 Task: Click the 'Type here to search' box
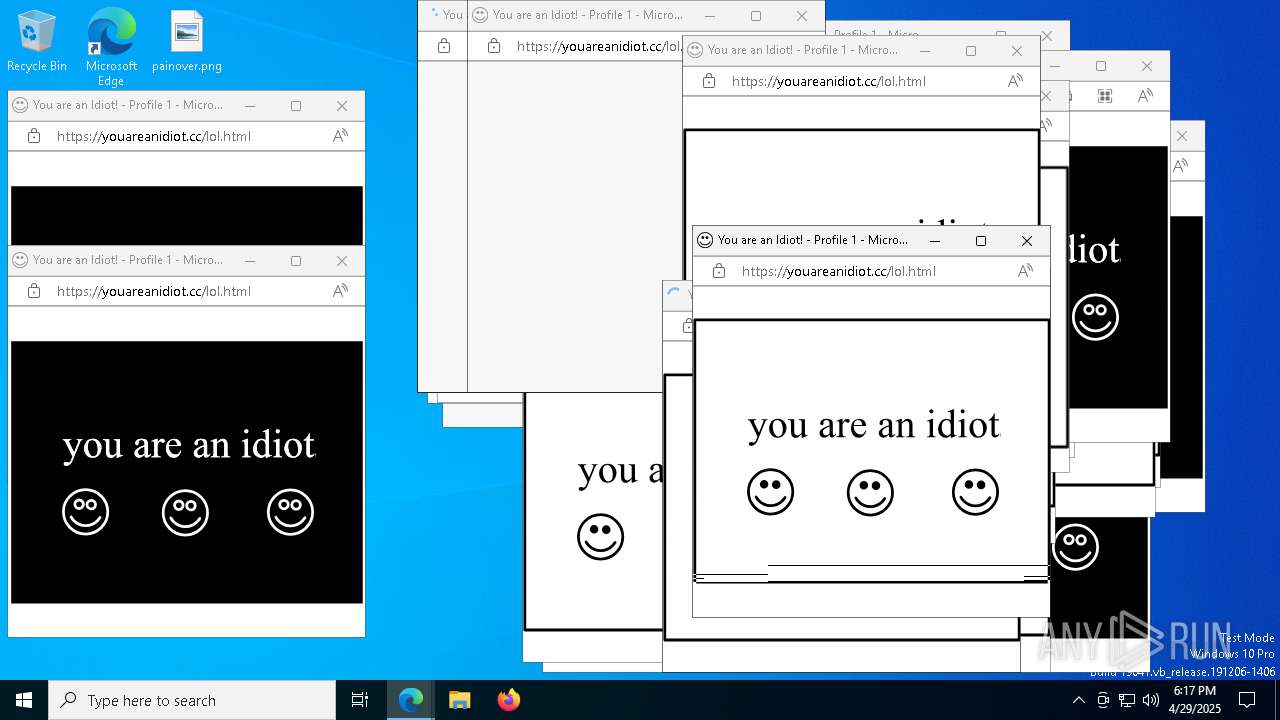[x=192, y=700]
